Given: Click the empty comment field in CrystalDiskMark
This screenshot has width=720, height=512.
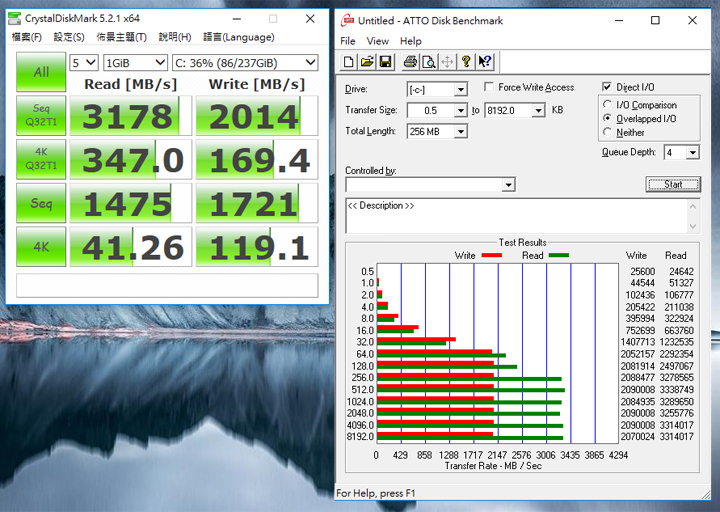Looking at the screenshot, I should coord(167,286).
